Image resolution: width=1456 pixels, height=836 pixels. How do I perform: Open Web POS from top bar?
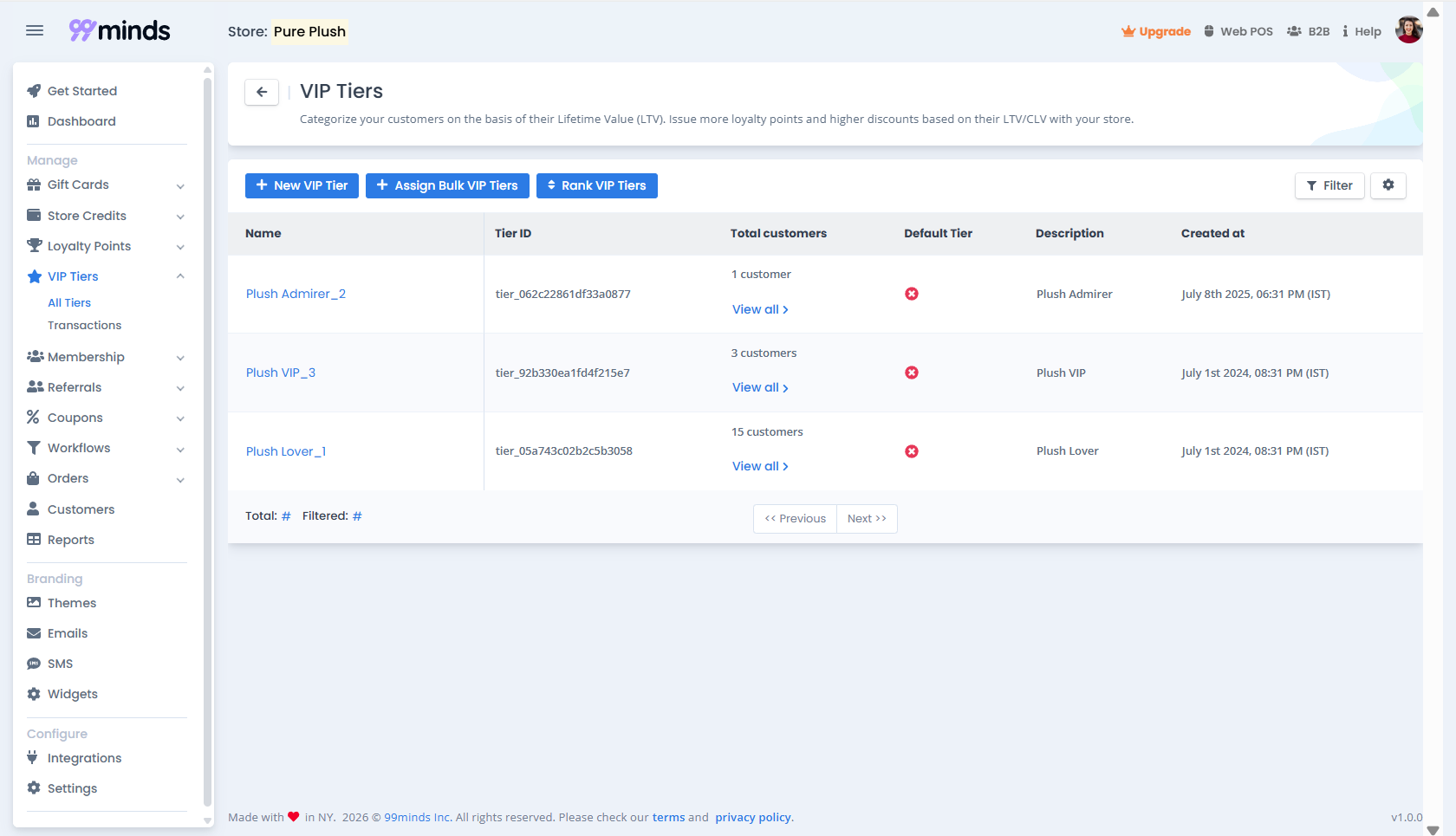pos(1238,31)
